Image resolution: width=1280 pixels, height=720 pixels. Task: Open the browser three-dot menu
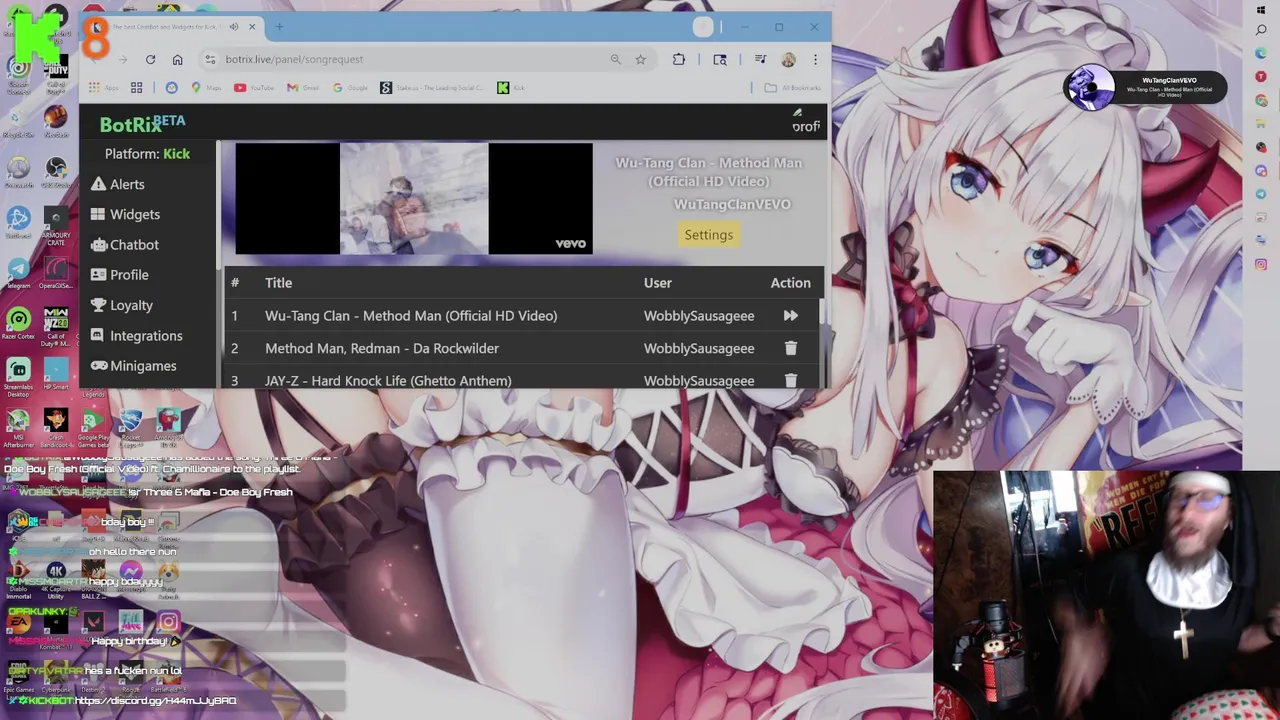tap(815, 59)
